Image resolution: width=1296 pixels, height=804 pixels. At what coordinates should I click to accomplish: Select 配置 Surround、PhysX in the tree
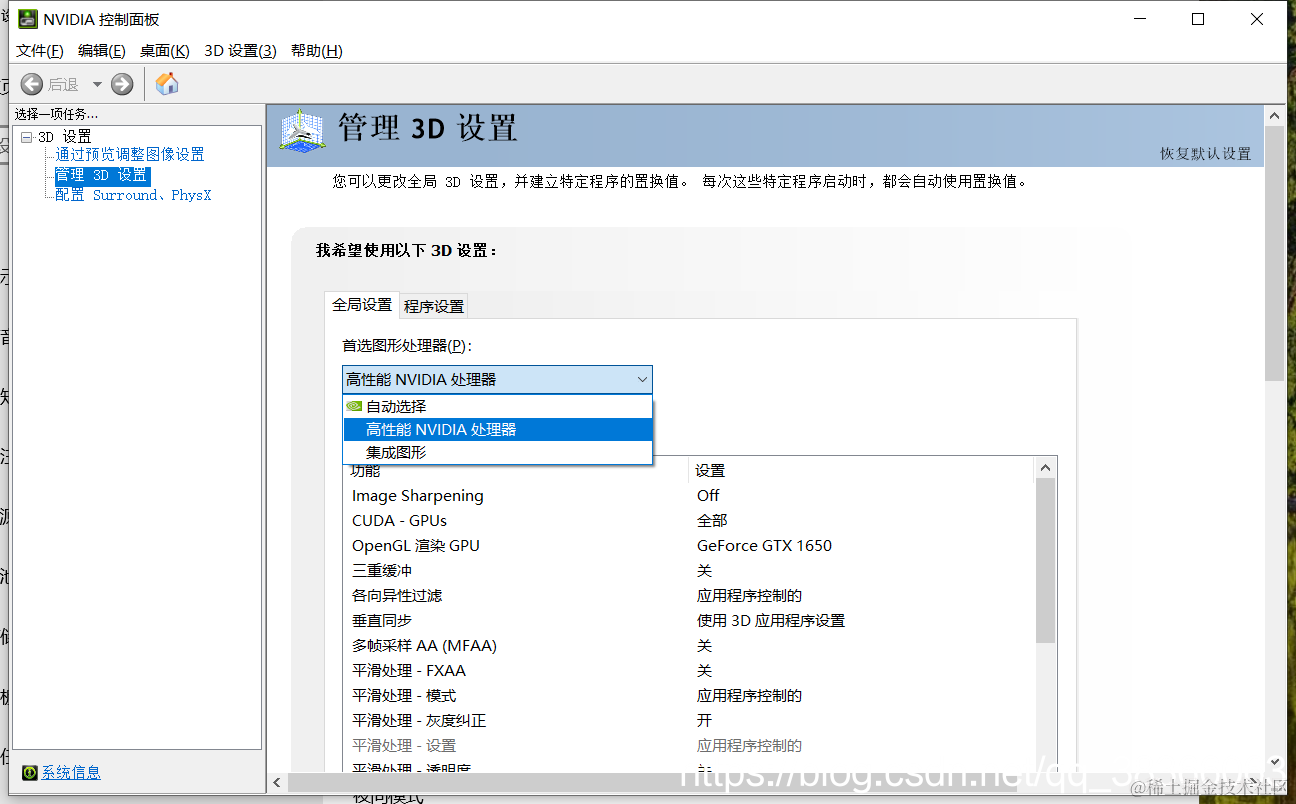[x=134, y=196]
